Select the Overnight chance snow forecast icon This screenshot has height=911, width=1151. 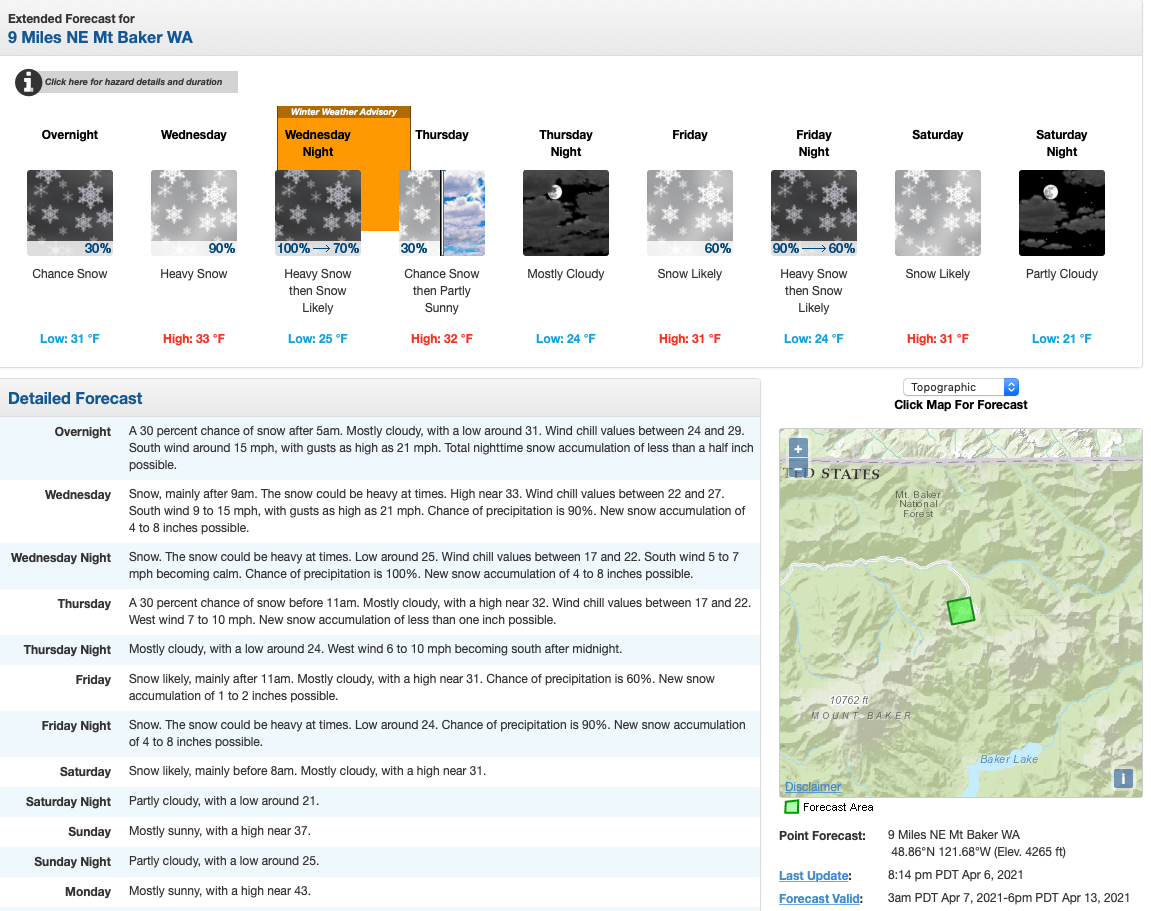[x=70, y=213]
